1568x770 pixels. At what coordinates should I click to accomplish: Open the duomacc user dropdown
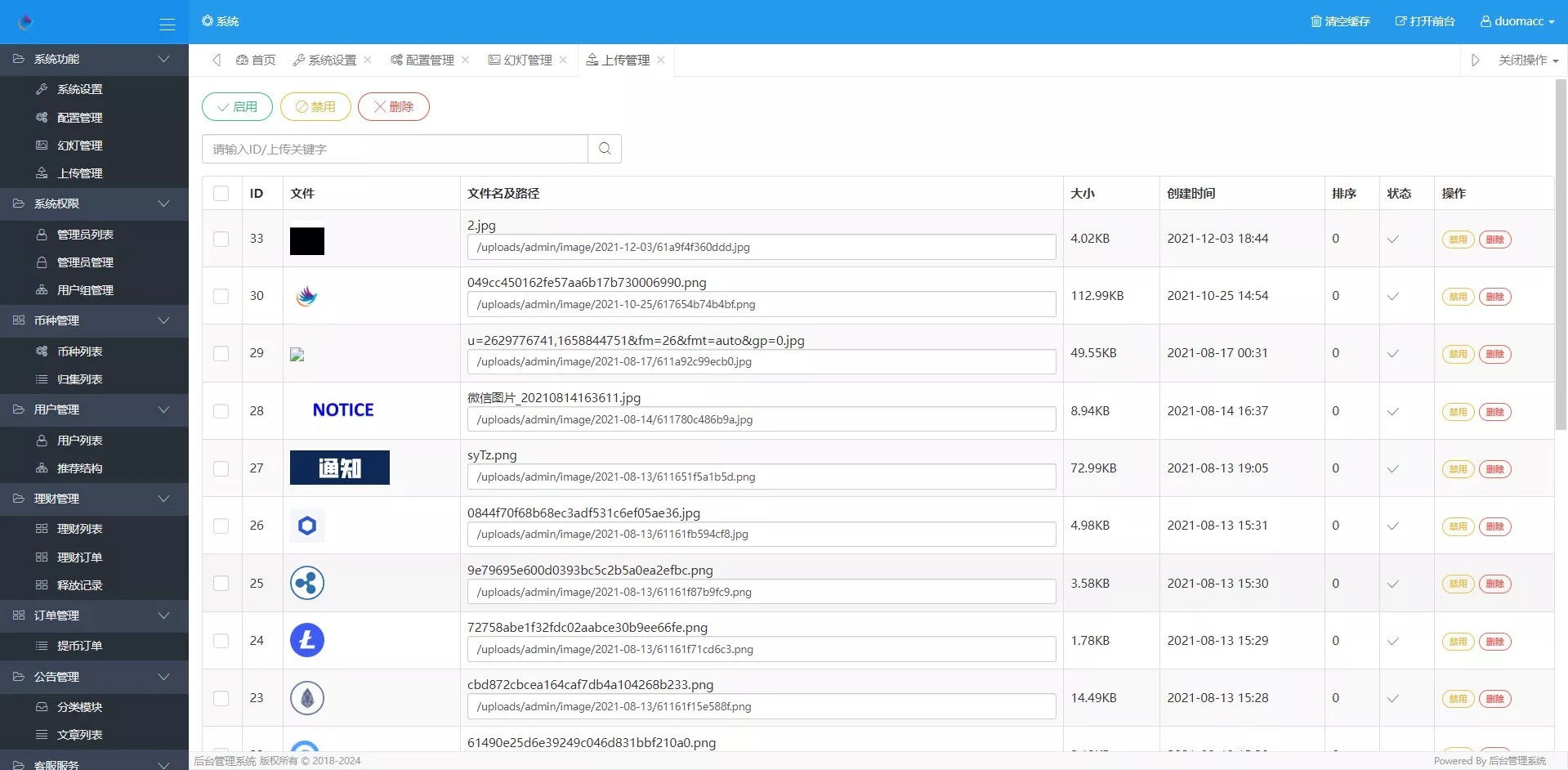click(1517, 21)
